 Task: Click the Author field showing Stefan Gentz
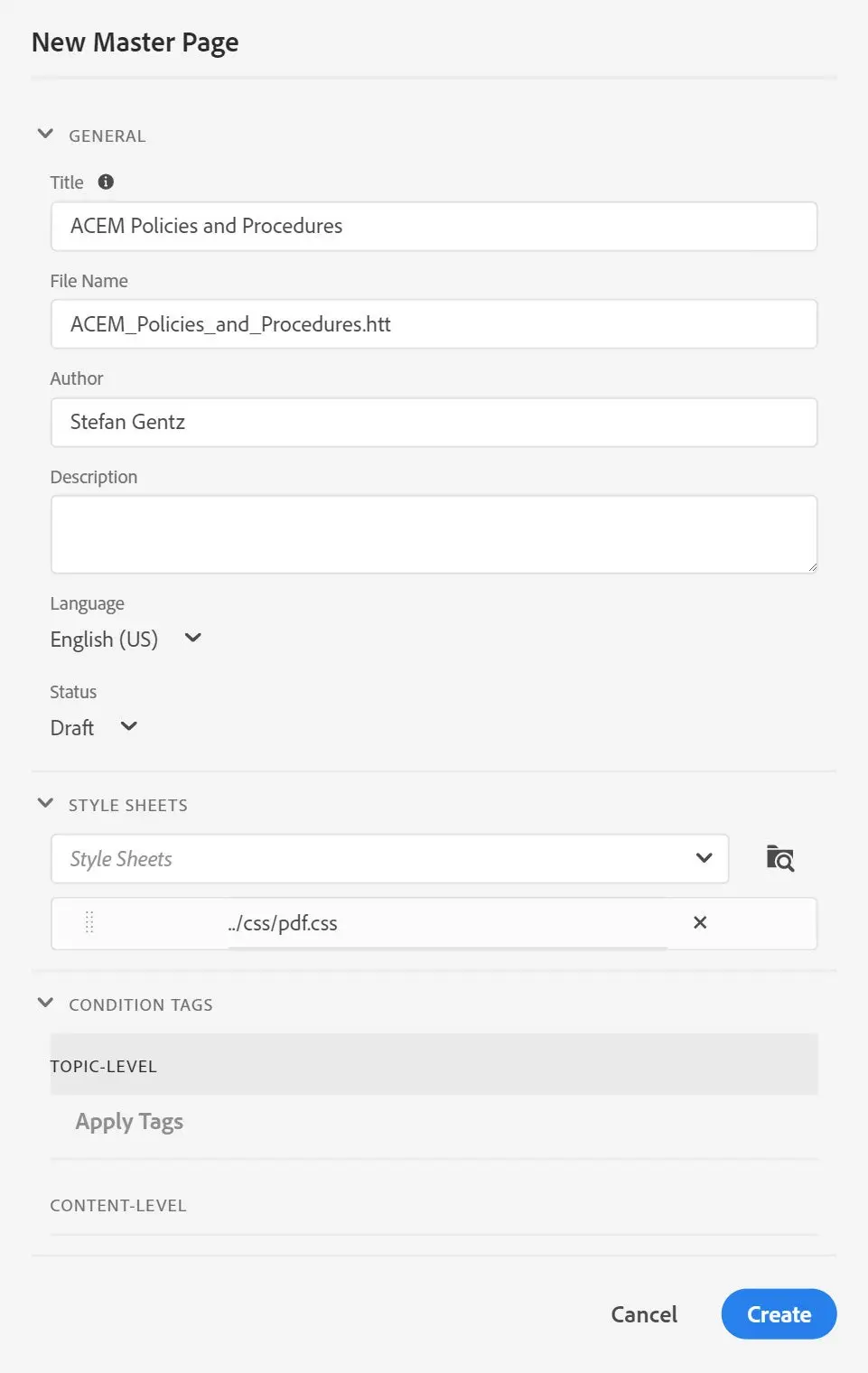(x=434, y=422)
